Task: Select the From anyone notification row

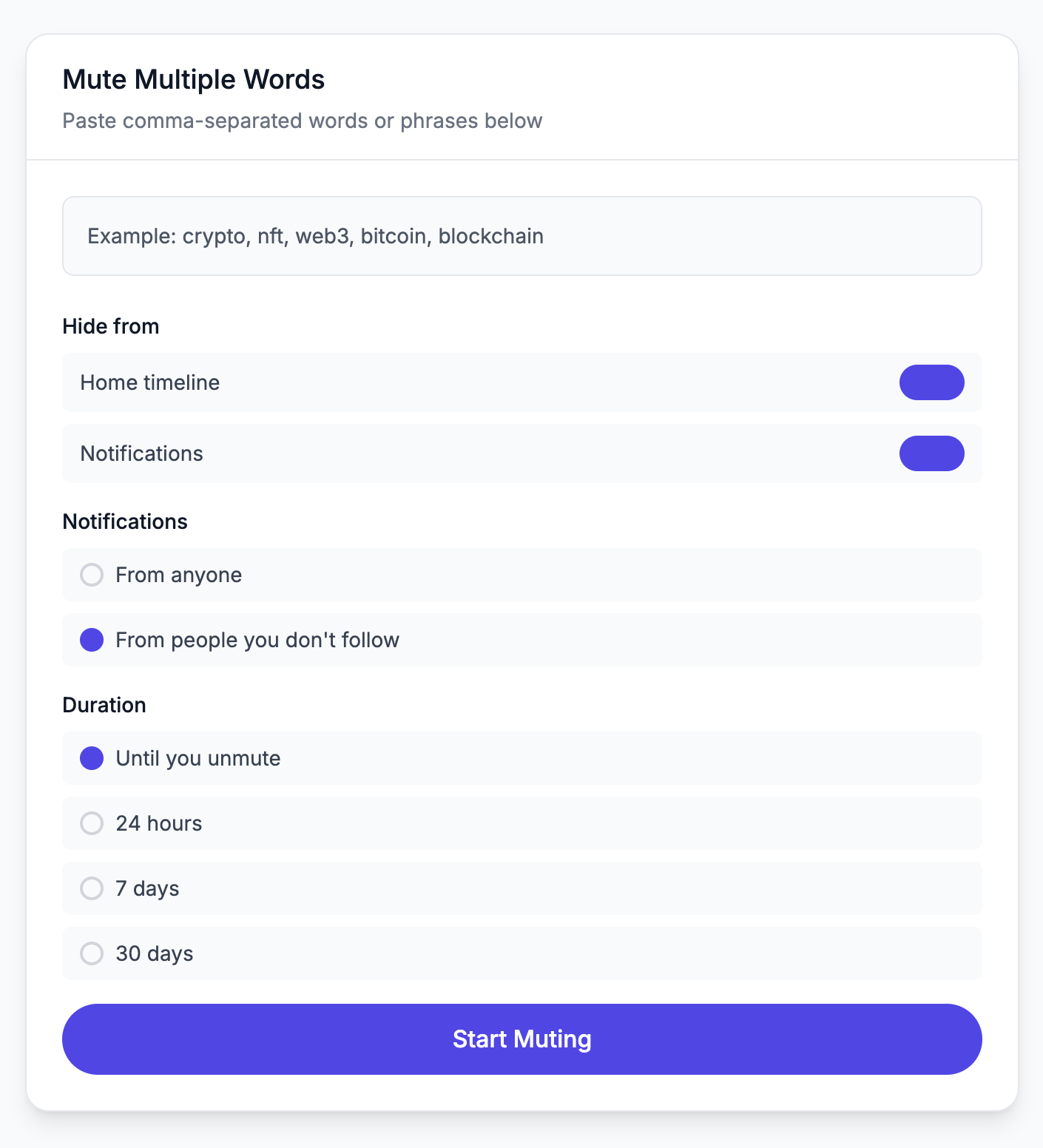Action: [521, 575]
